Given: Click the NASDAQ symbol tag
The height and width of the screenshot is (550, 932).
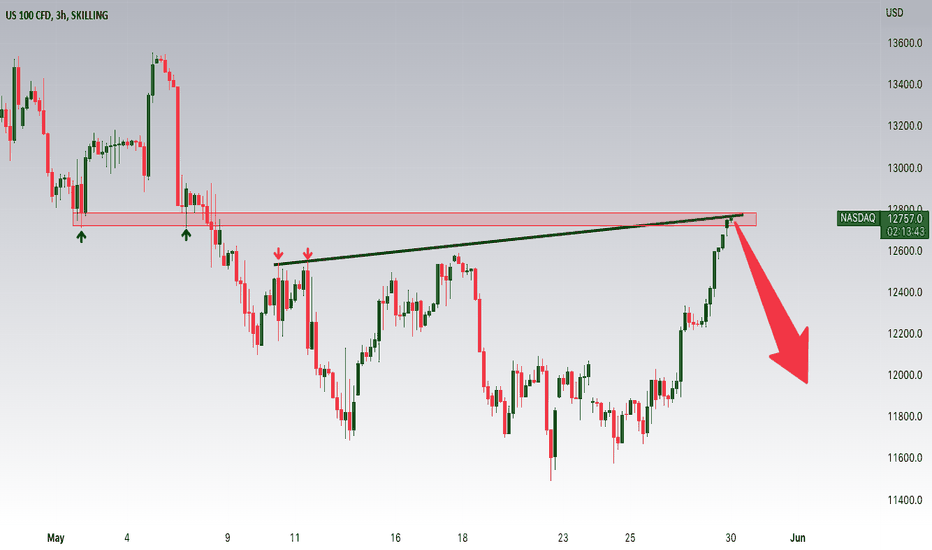Looking at the screenshot, I should point(857,218).
